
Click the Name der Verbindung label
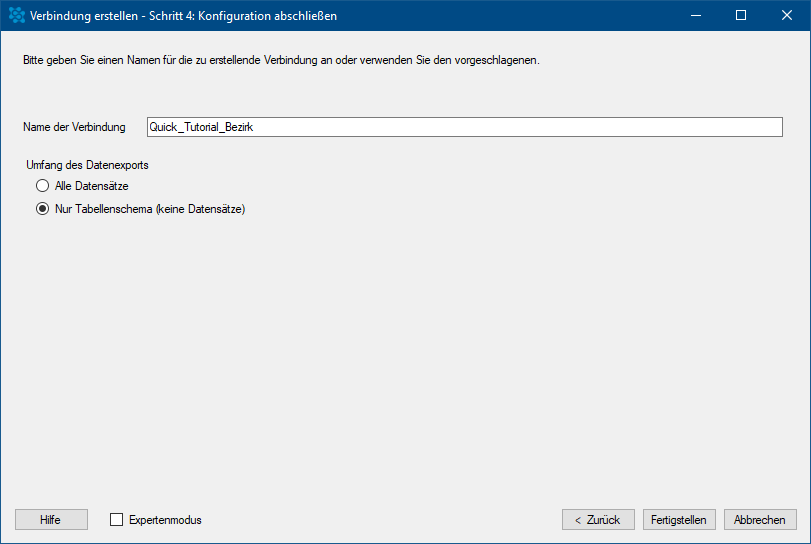(74, 127)
